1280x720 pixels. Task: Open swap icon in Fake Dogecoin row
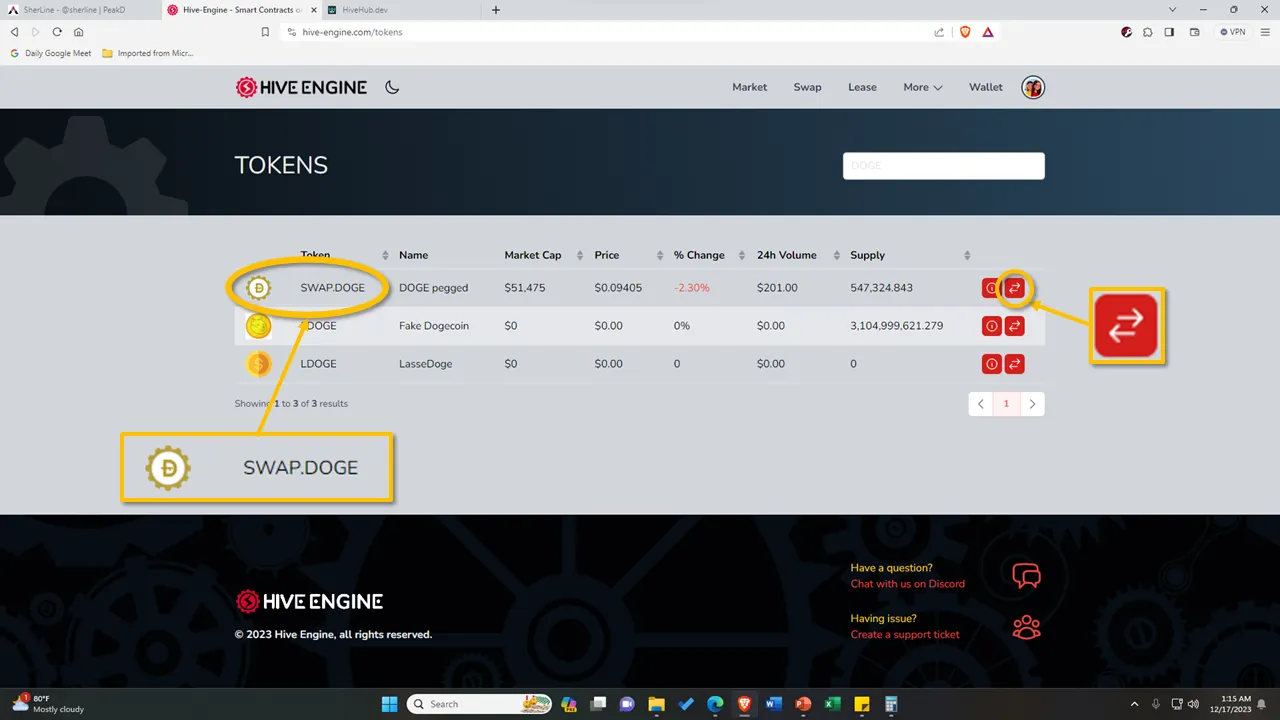[x=1014, y=326]
